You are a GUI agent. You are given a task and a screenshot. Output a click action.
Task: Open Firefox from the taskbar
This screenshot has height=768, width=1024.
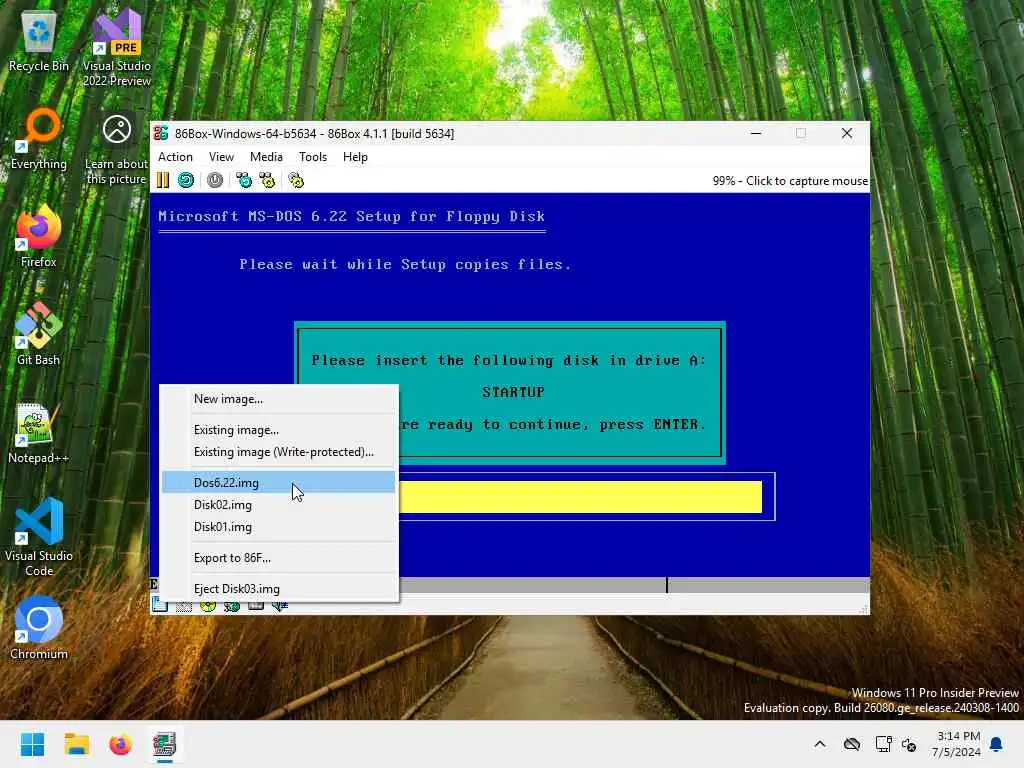click(120, 744)
